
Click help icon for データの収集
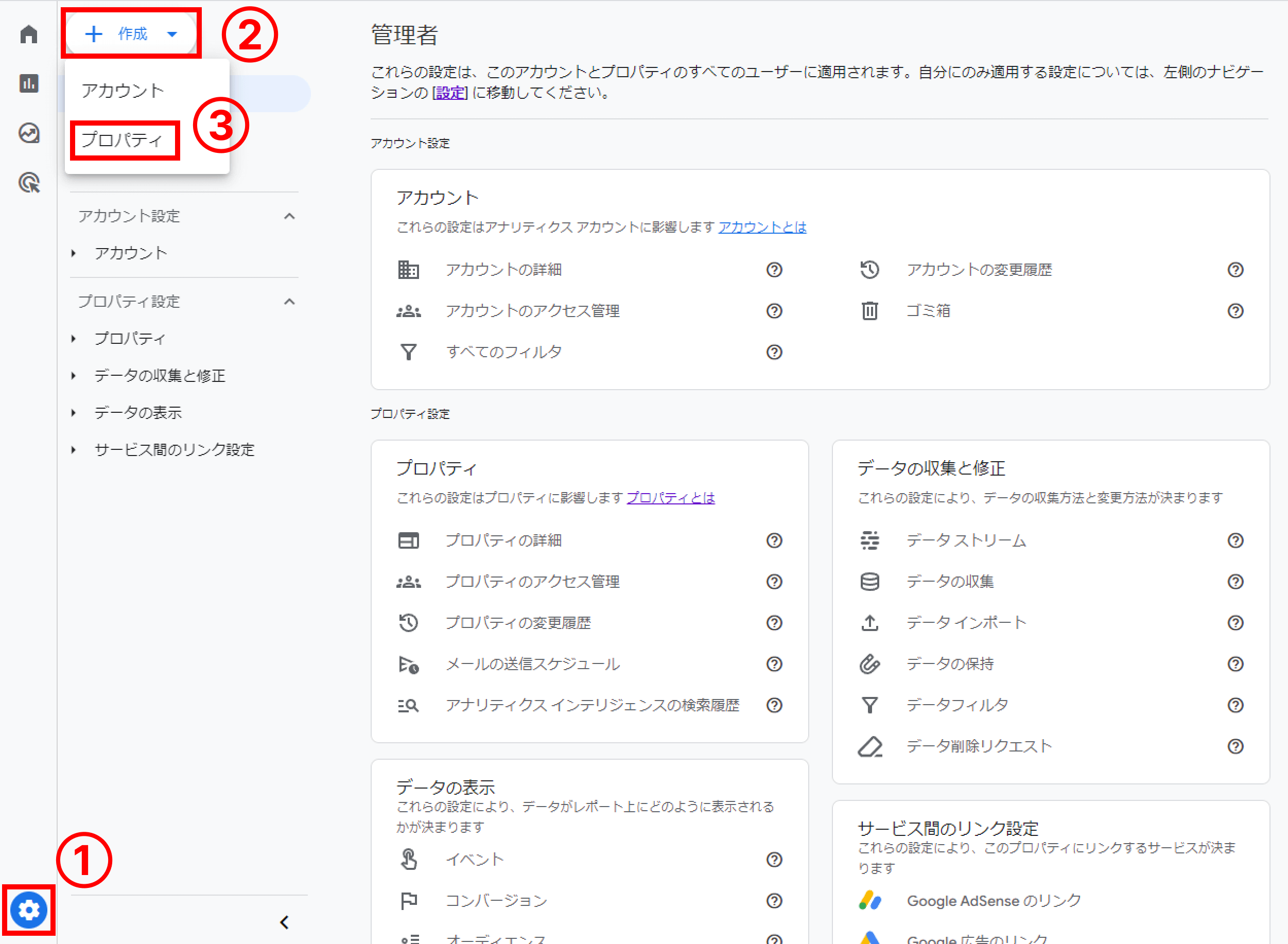(1235, 582)
